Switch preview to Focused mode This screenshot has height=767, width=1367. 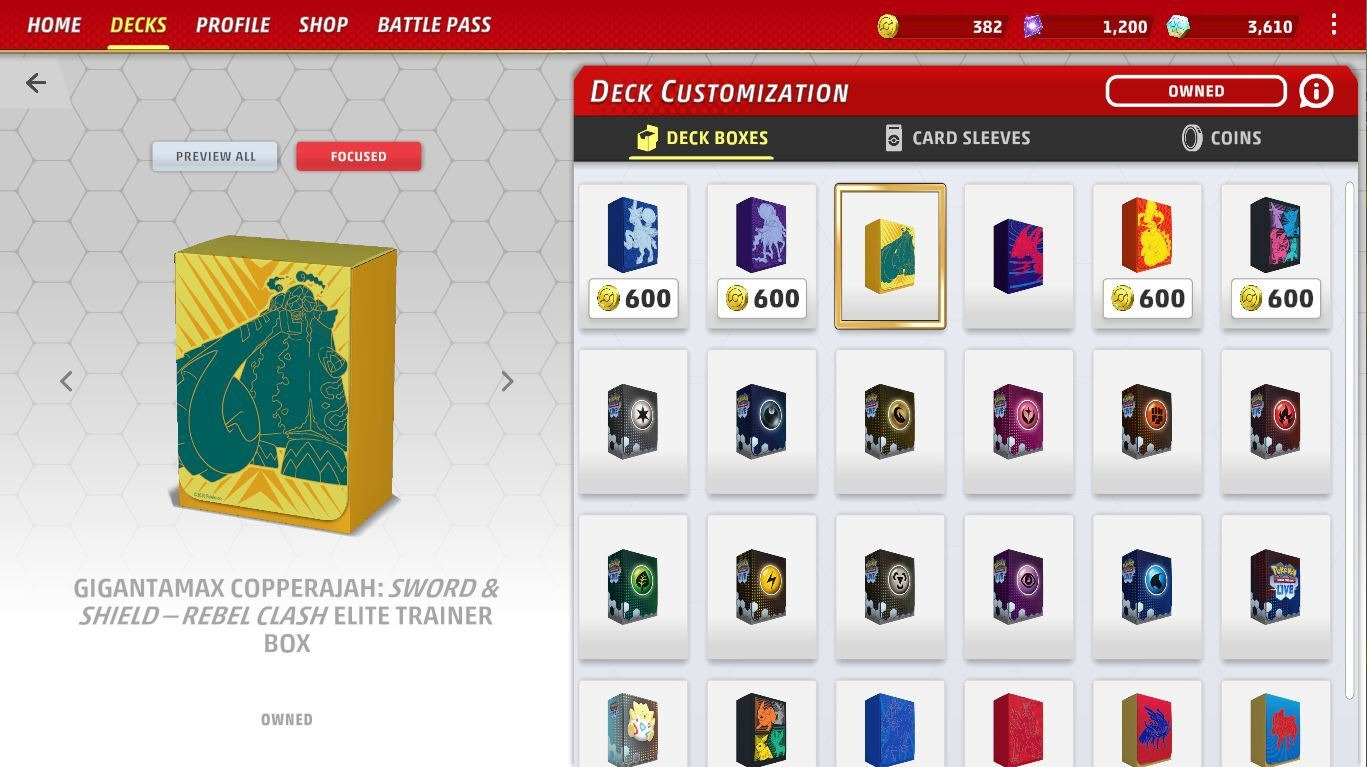358,156
